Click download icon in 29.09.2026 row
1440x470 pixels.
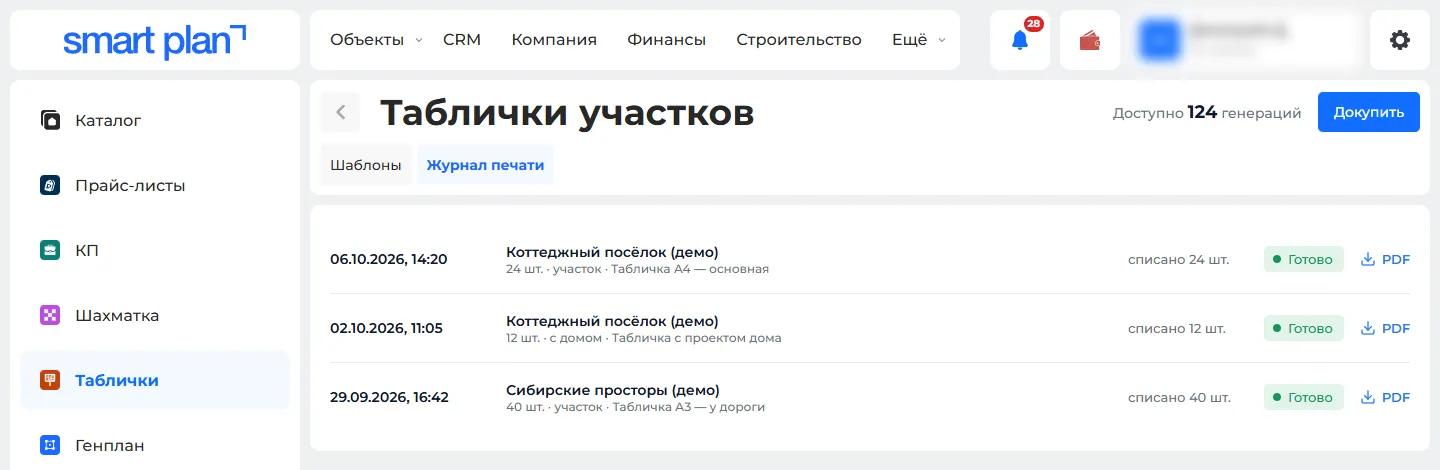tap(1368, 397)
